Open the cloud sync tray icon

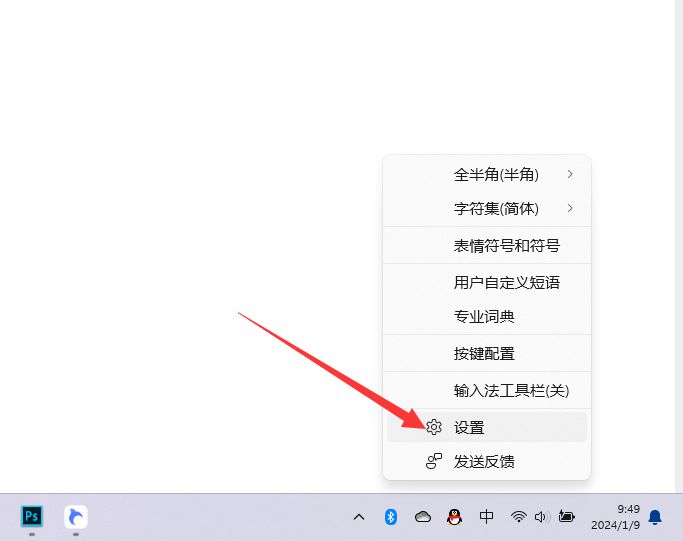click(x=423, y=517)
